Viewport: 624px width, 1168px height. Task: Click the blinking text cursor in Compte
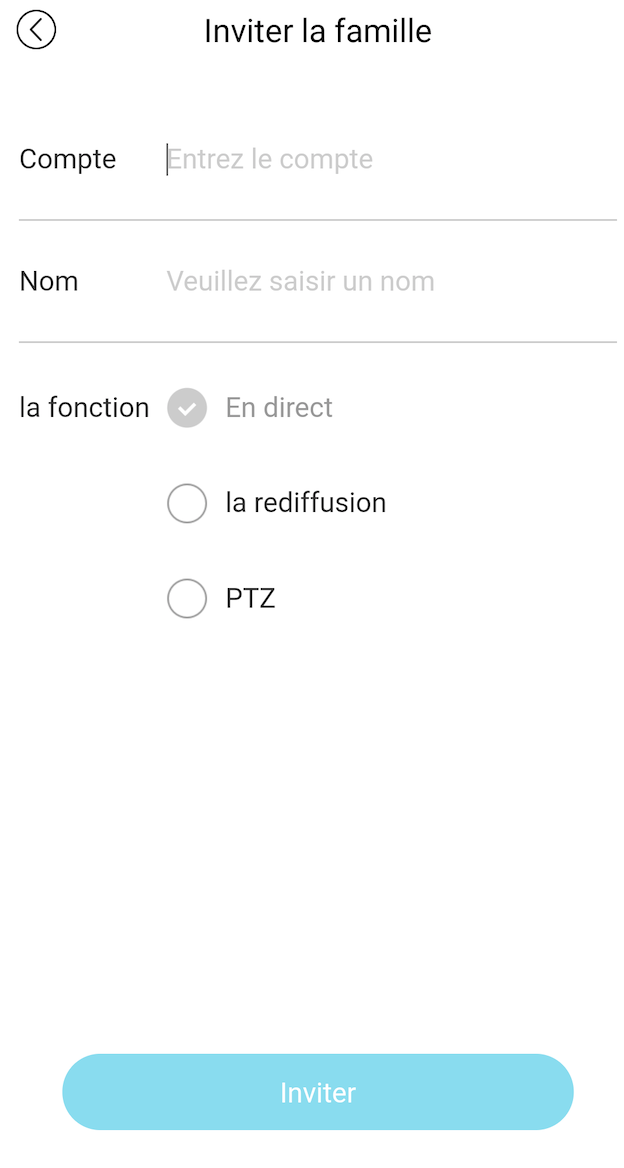(x=167, y=160)
